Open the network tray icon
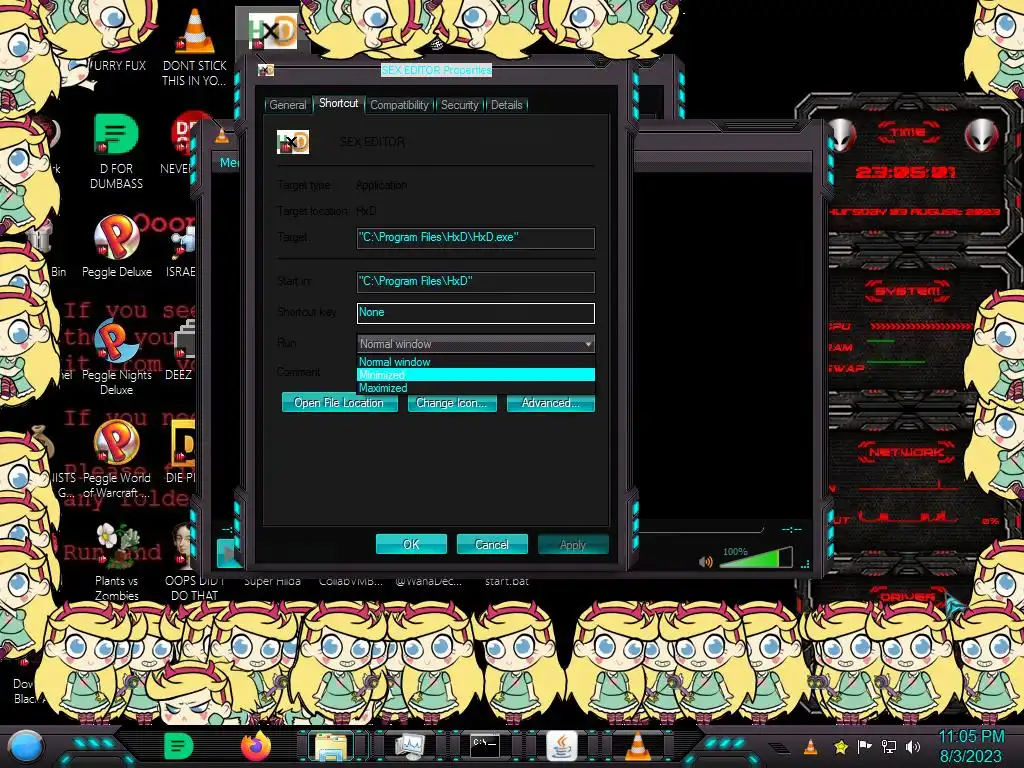This screenshot has width=1024, height=768. (888, 746)
